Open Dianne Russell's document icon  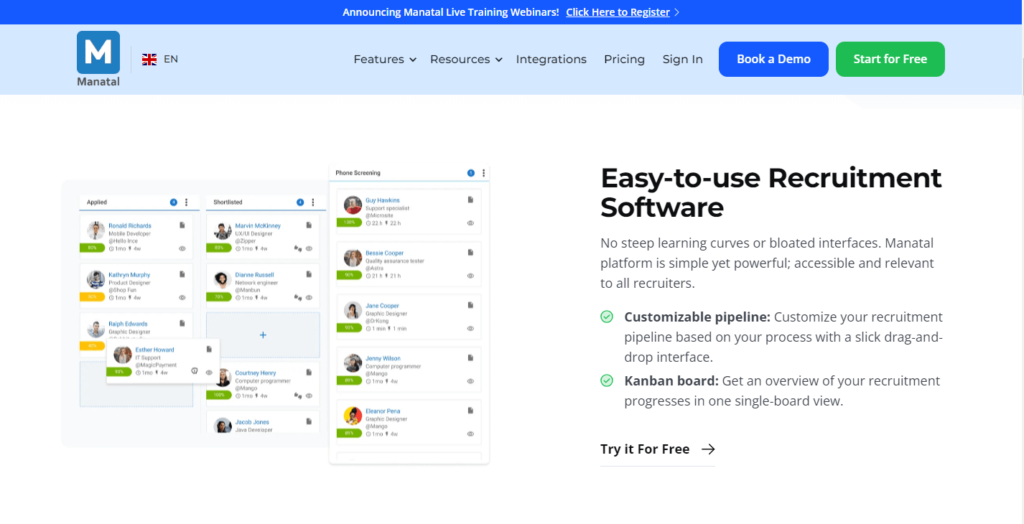tap(309, 274)
